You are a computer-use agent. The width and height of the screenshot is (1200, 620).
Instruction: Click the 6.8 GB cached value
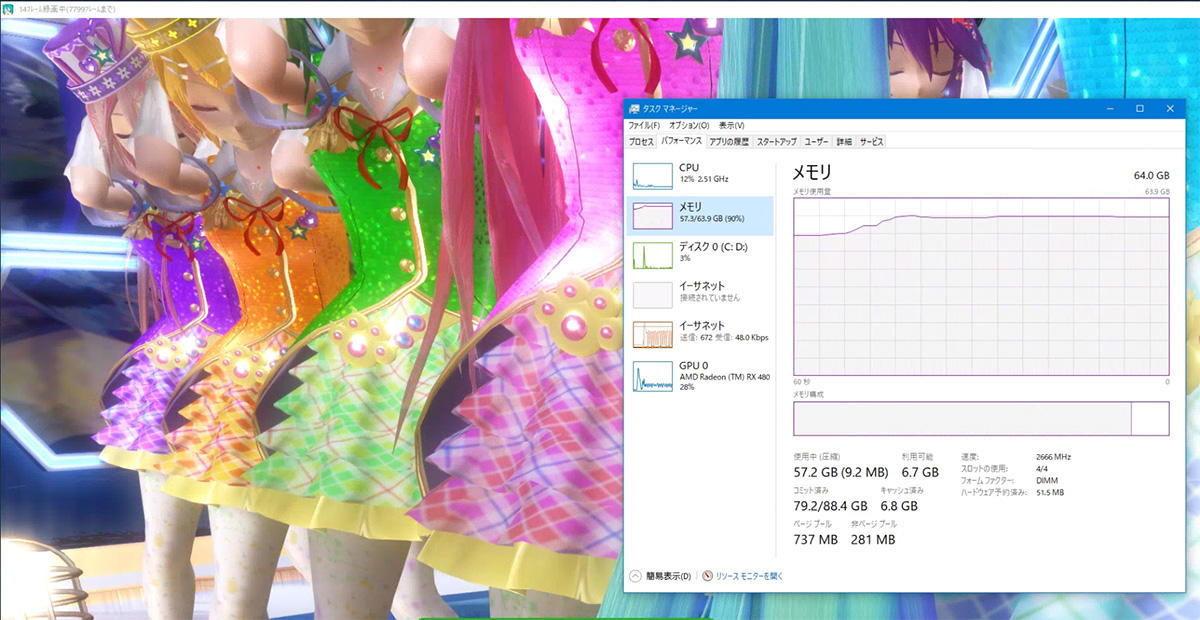898,506
